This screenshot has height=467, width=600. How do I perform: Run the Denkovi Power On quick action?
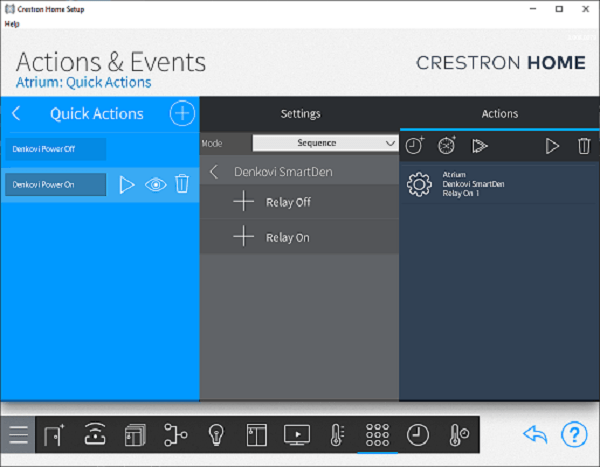pyautogui.click(x=126, y=185)
